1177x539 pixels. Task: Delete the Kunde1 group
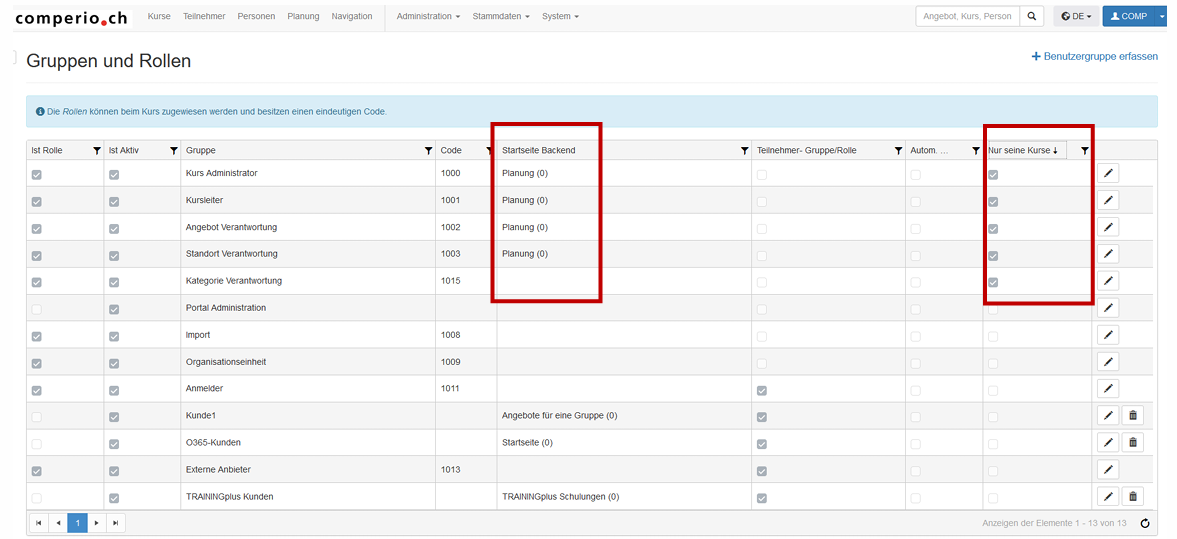tap(1133, 415)
